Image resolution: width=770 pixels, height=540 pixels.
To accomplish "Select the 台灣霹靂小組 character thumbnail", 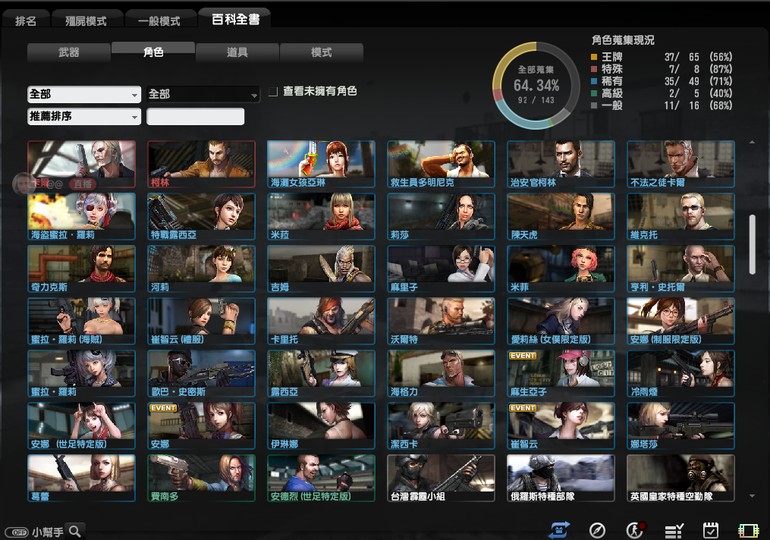I will 440,477.
